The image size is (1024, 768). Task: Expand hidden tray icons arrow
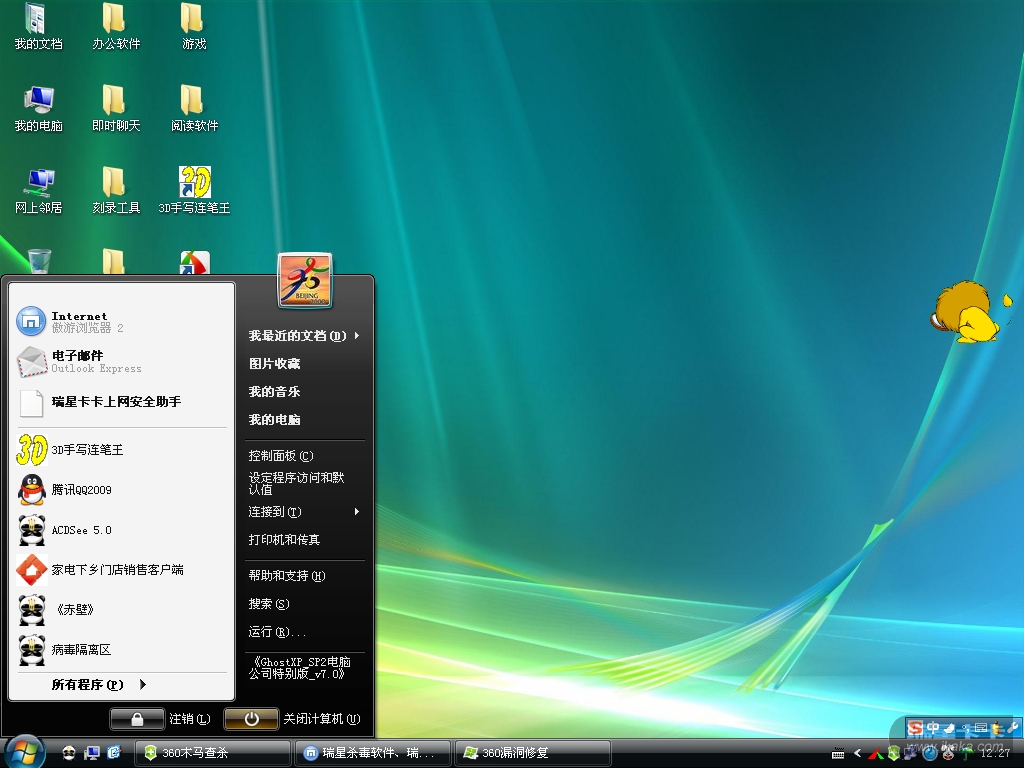point(857,754)
